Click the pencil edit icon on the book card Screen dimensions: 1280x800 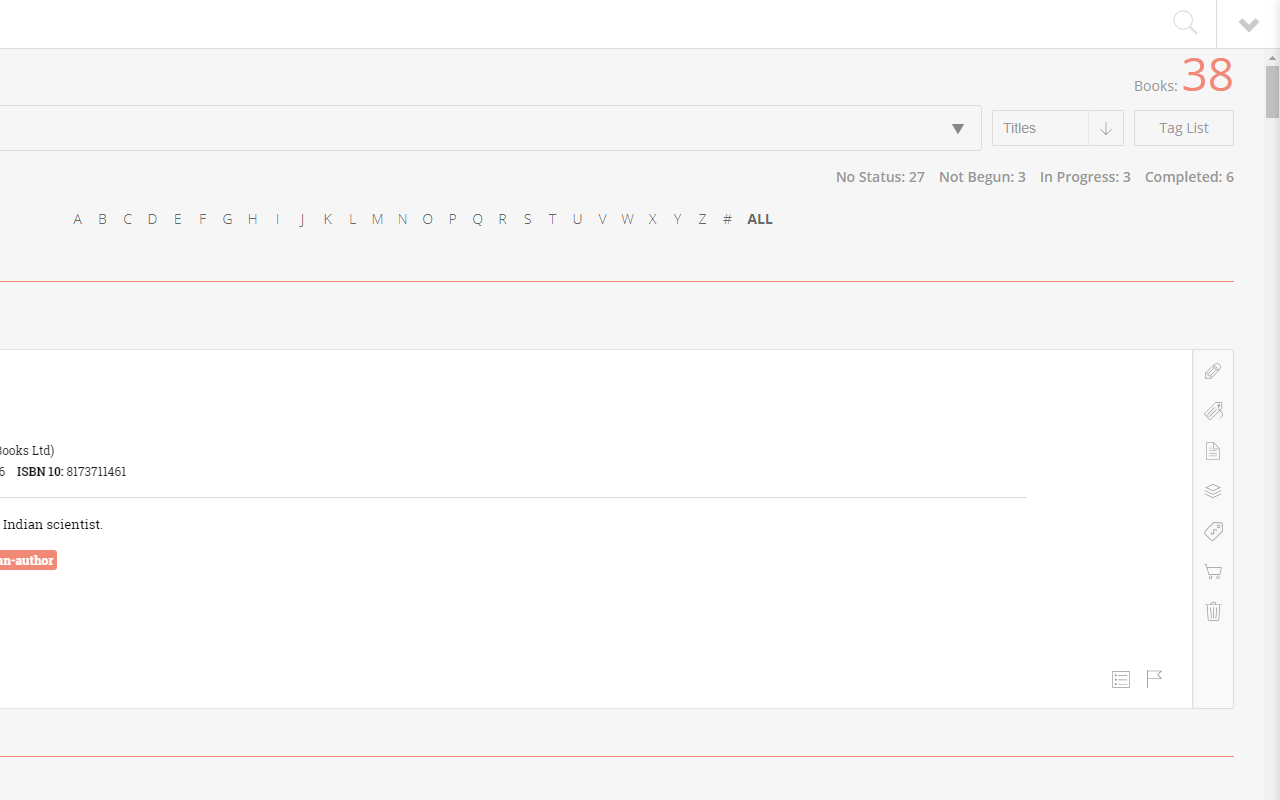tap(1213, 371)
